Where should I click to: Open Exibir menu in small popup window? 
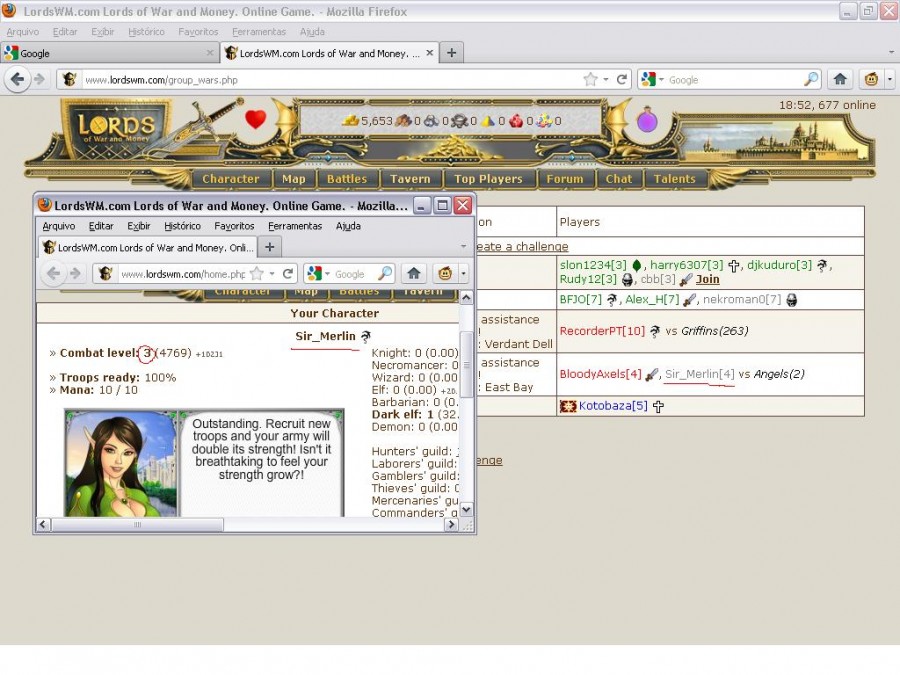pos(139,226)
